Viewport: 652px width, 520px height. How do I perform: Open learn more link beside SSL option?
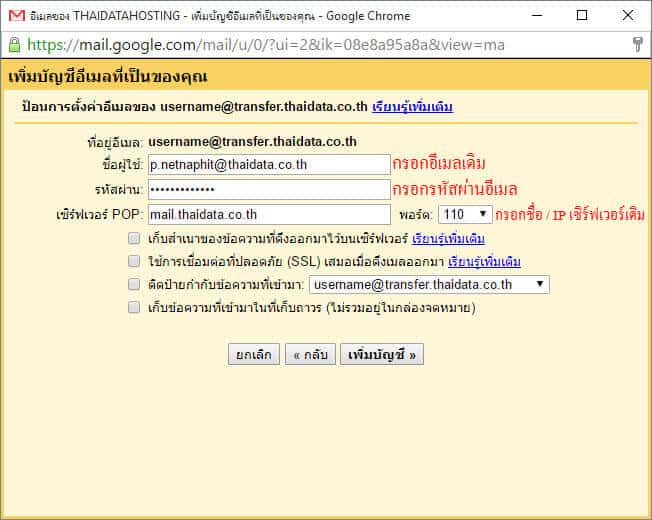point(484,261)
